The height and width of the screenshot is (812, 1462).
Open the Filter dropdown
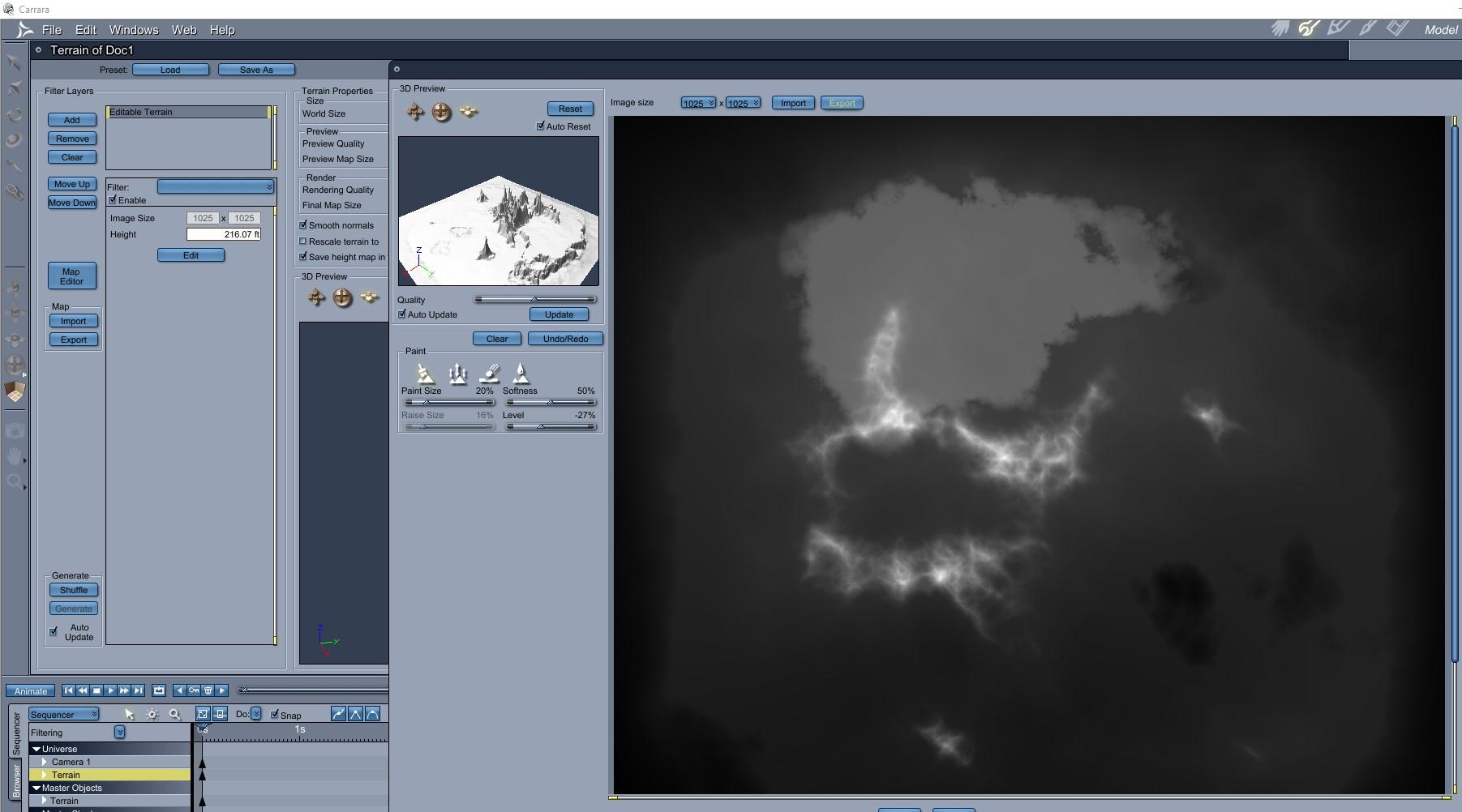click(x=216, y=187)
